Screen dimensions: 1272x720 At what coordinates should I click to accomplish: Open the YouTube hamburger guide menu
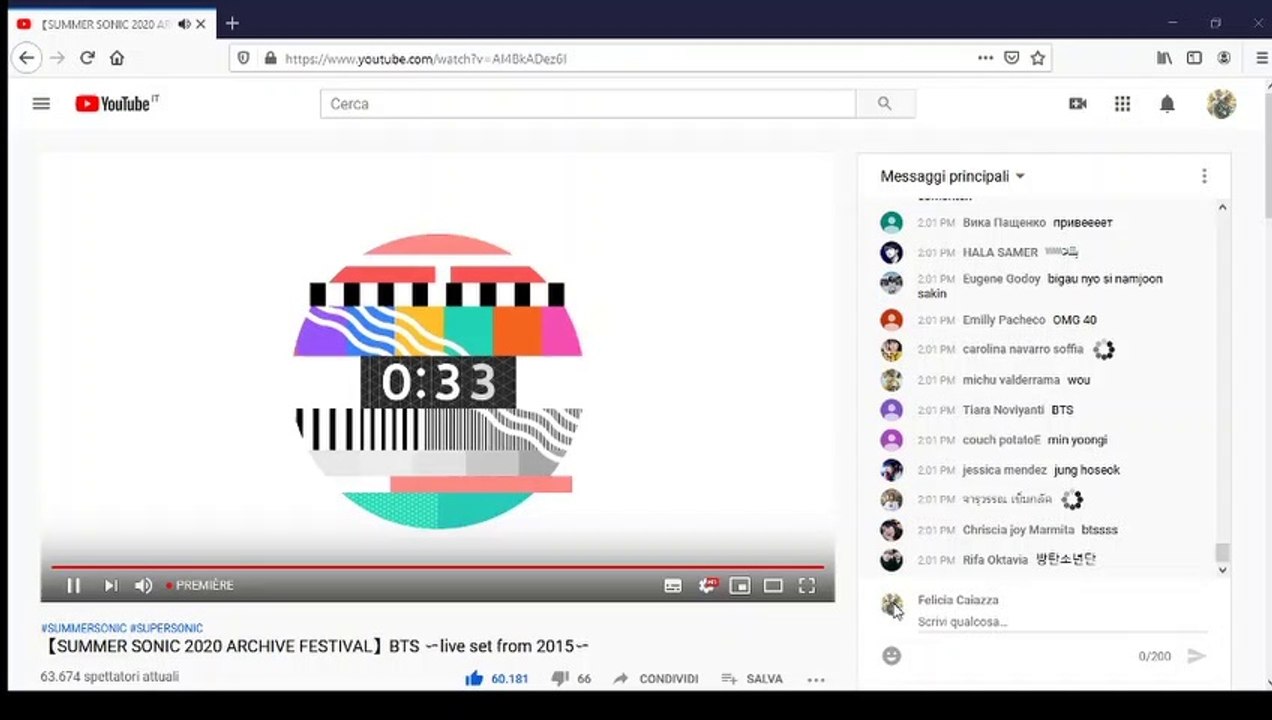(41, 104)
